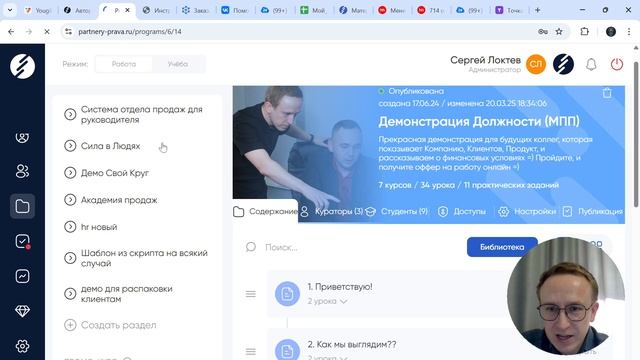Click the name Сергей Локтев
The image size is (640, 360).
click(485, 60)
